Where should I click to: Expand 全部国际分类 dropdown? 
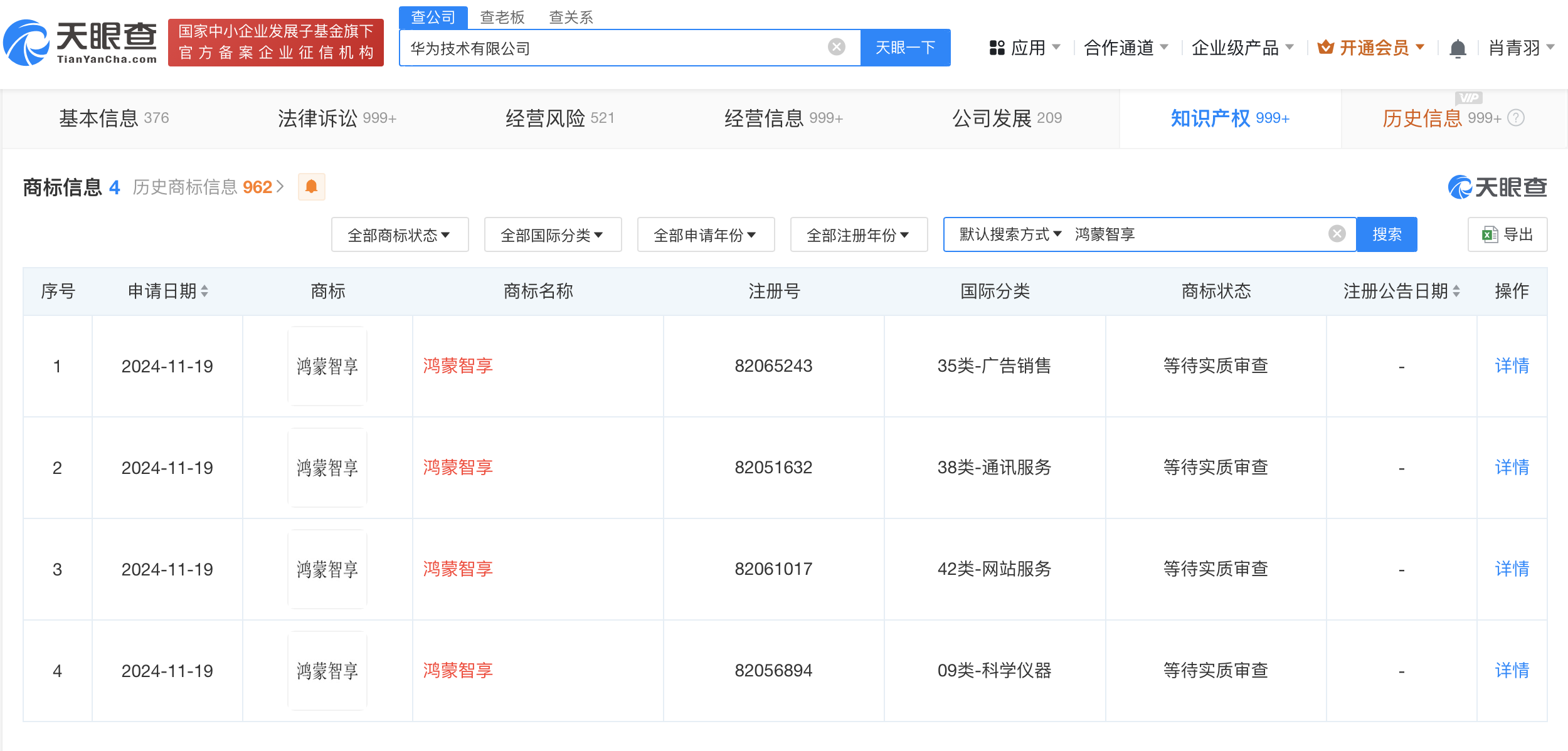(553, 235)
